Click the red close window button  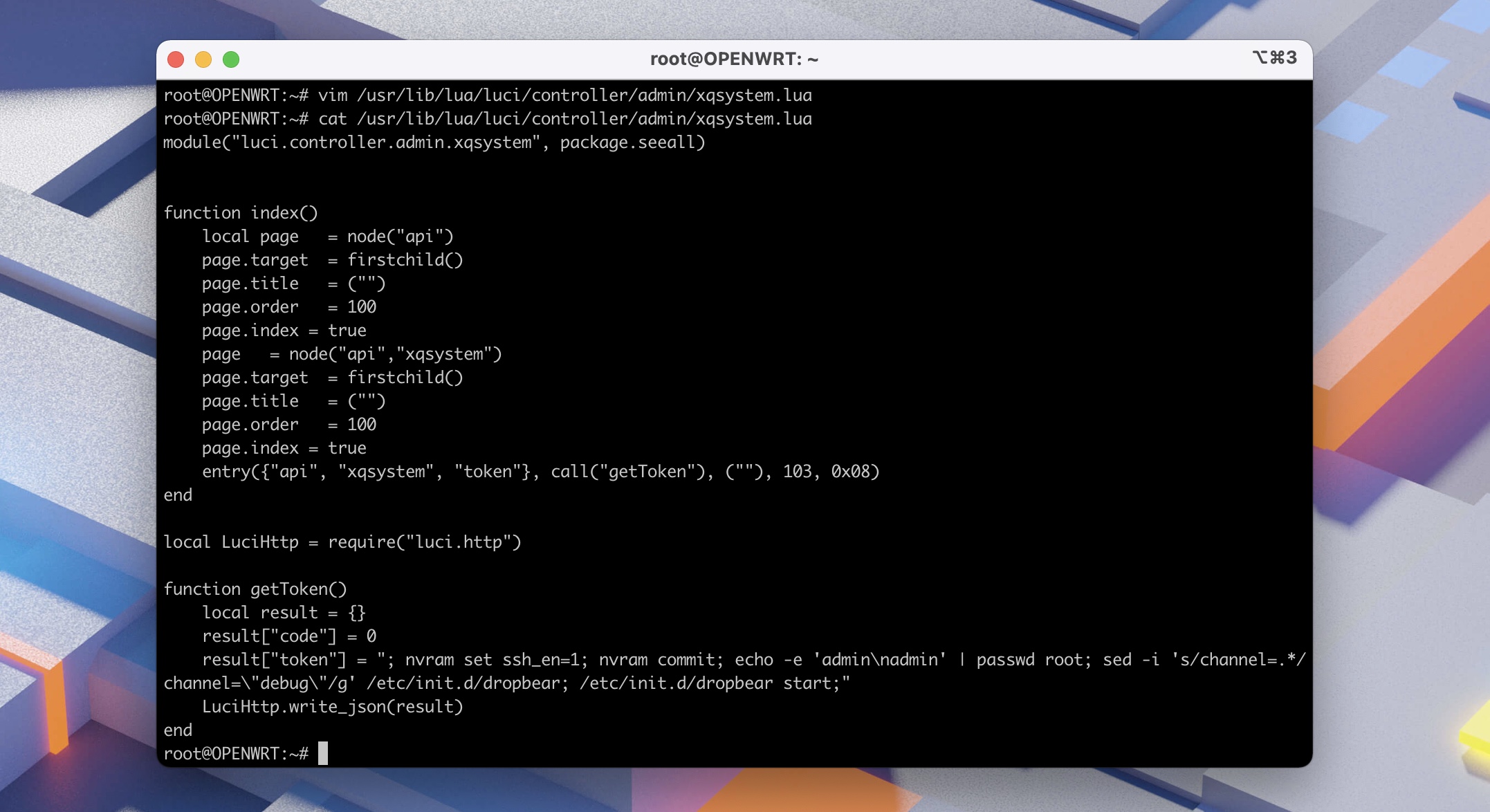(x=176, y=59)
